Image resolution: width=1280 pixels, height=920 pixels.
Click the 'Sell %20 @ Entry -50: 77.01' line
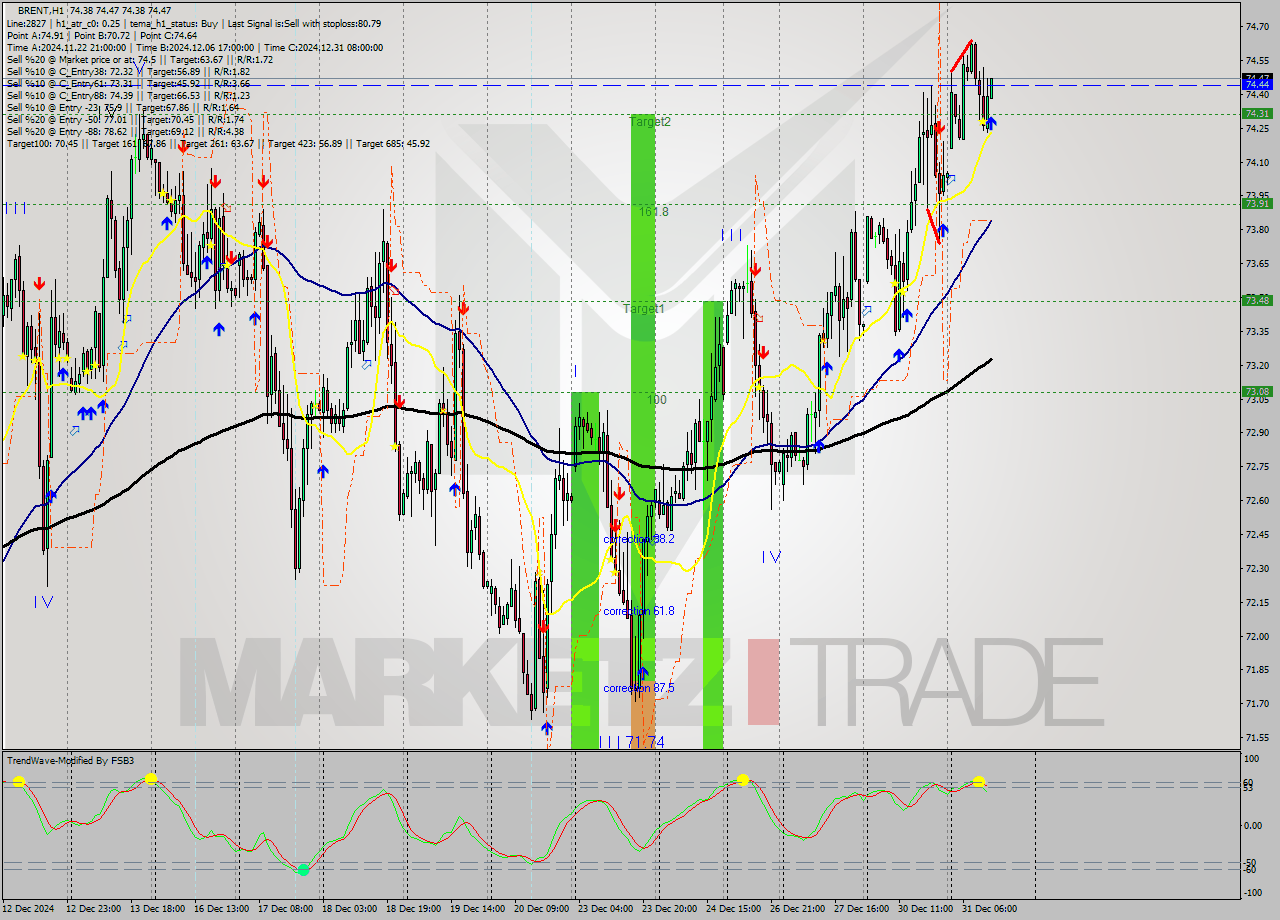coord(123,119)
